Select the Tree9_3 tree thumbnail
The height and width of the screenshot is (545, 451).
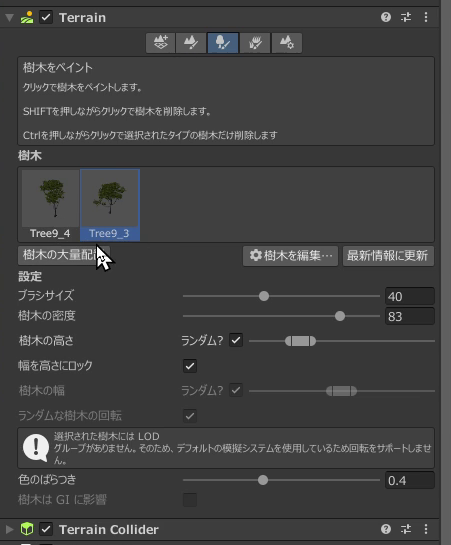click(110, 205)
